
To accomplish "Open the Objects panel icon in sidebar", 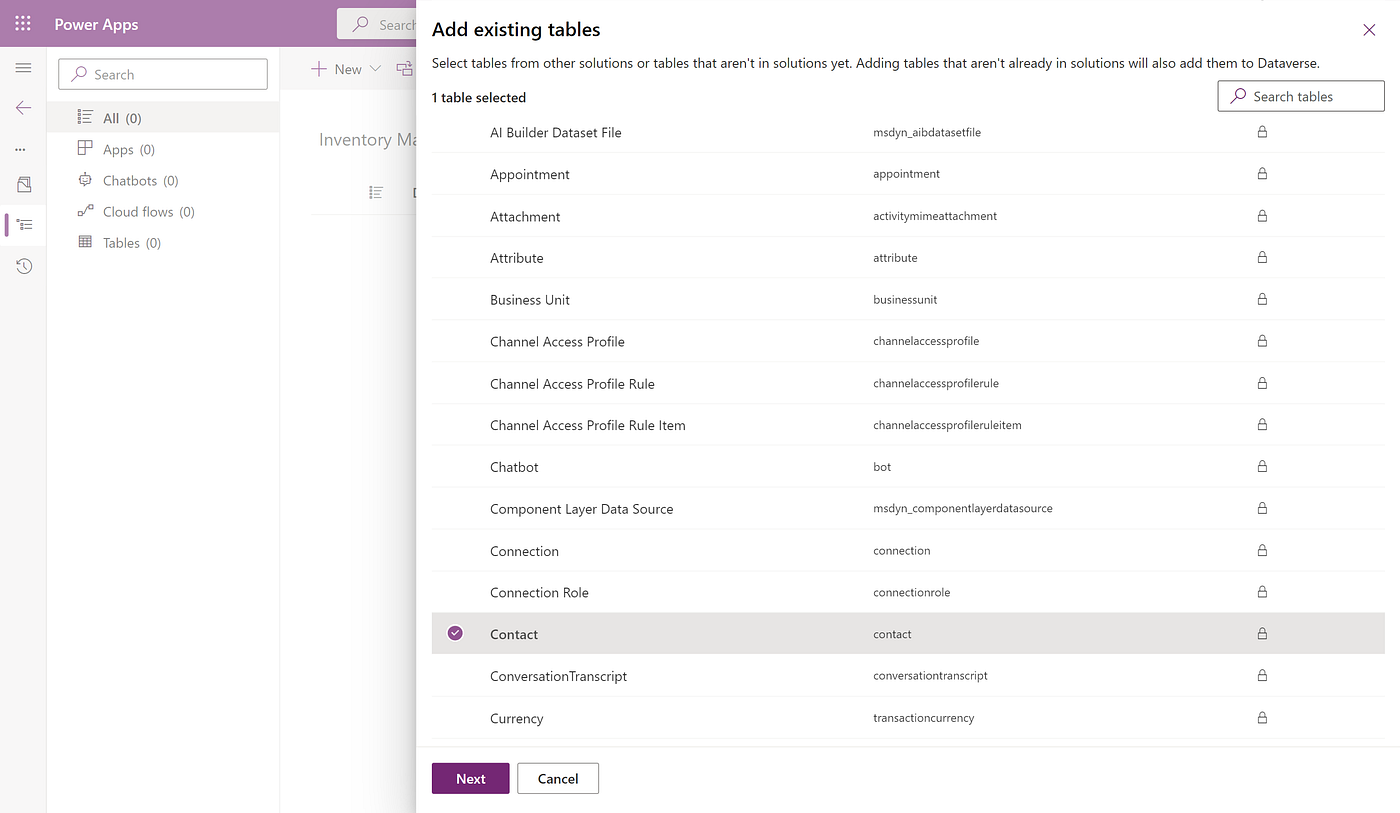I will 22,184.
